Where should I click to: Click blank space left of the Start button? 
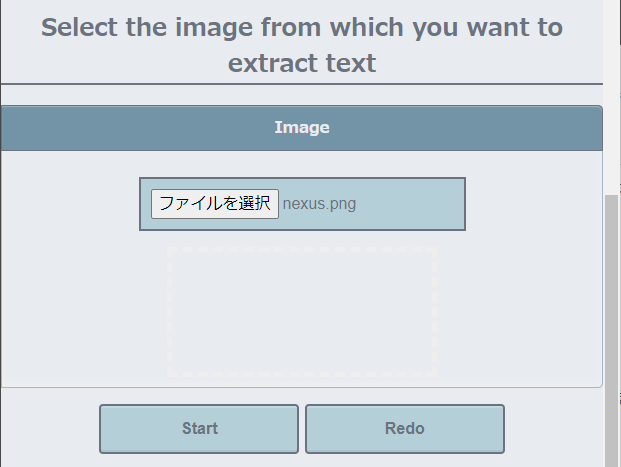point(50,429)
